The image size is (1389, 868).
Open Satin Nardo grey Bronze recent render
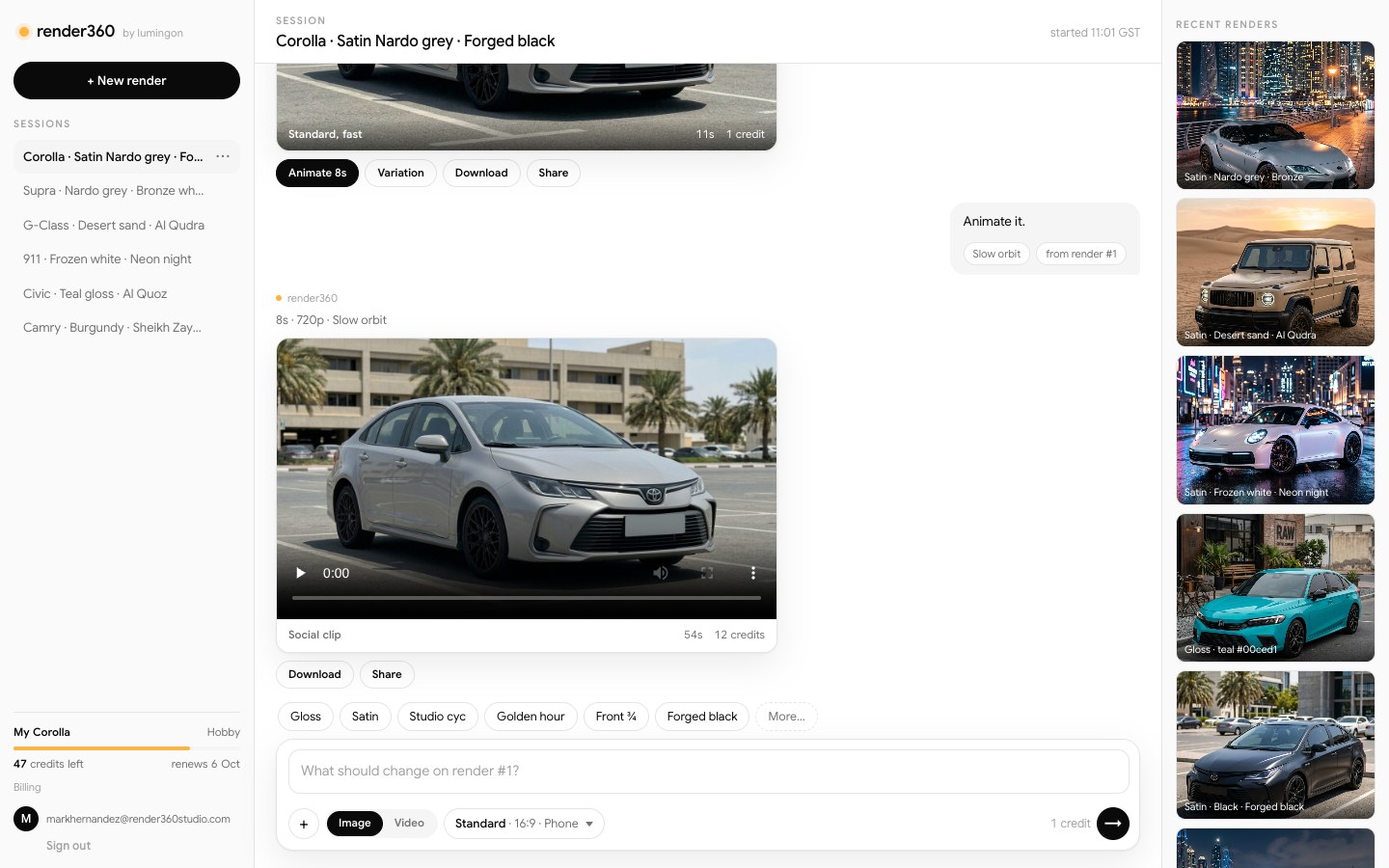tap(1275, 115)
